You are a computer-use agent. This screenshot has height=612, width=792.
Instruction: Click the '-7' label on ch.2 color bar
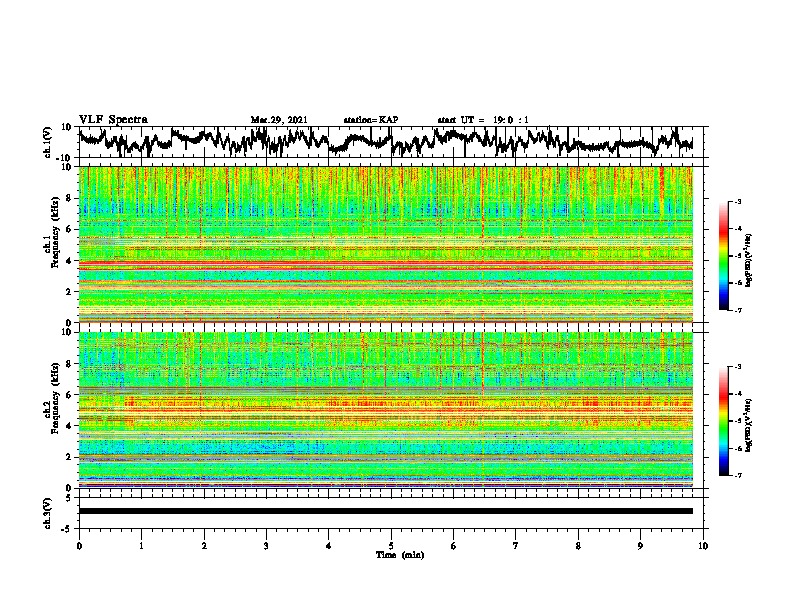pos(738,475)
